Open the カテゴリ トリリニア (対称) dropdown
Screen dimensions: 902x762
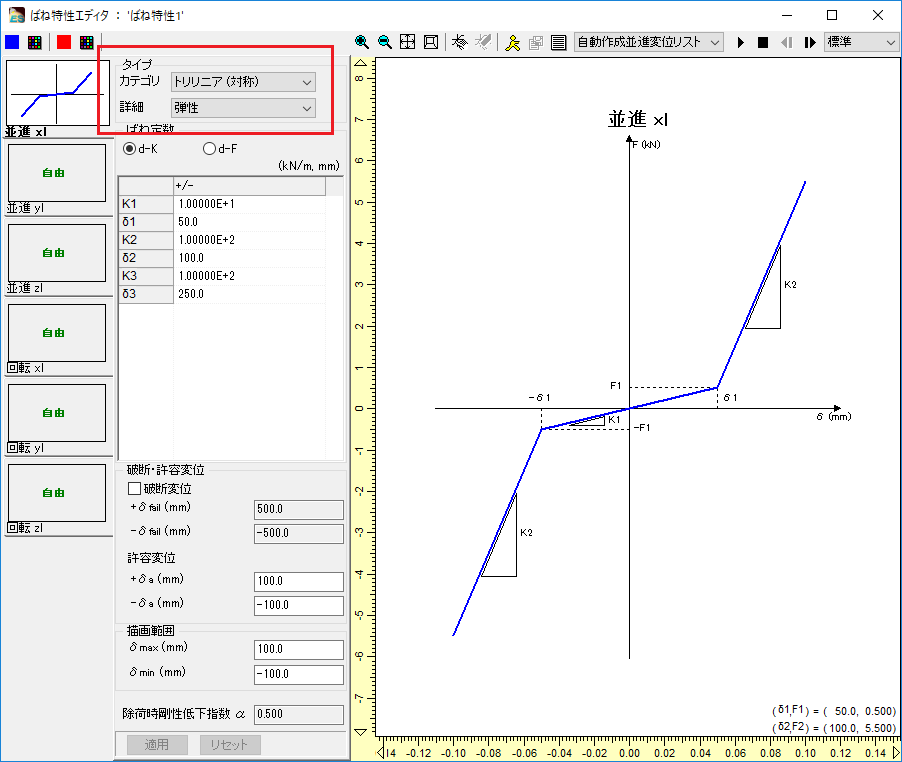pyautogui.click(x=243, y=82)
